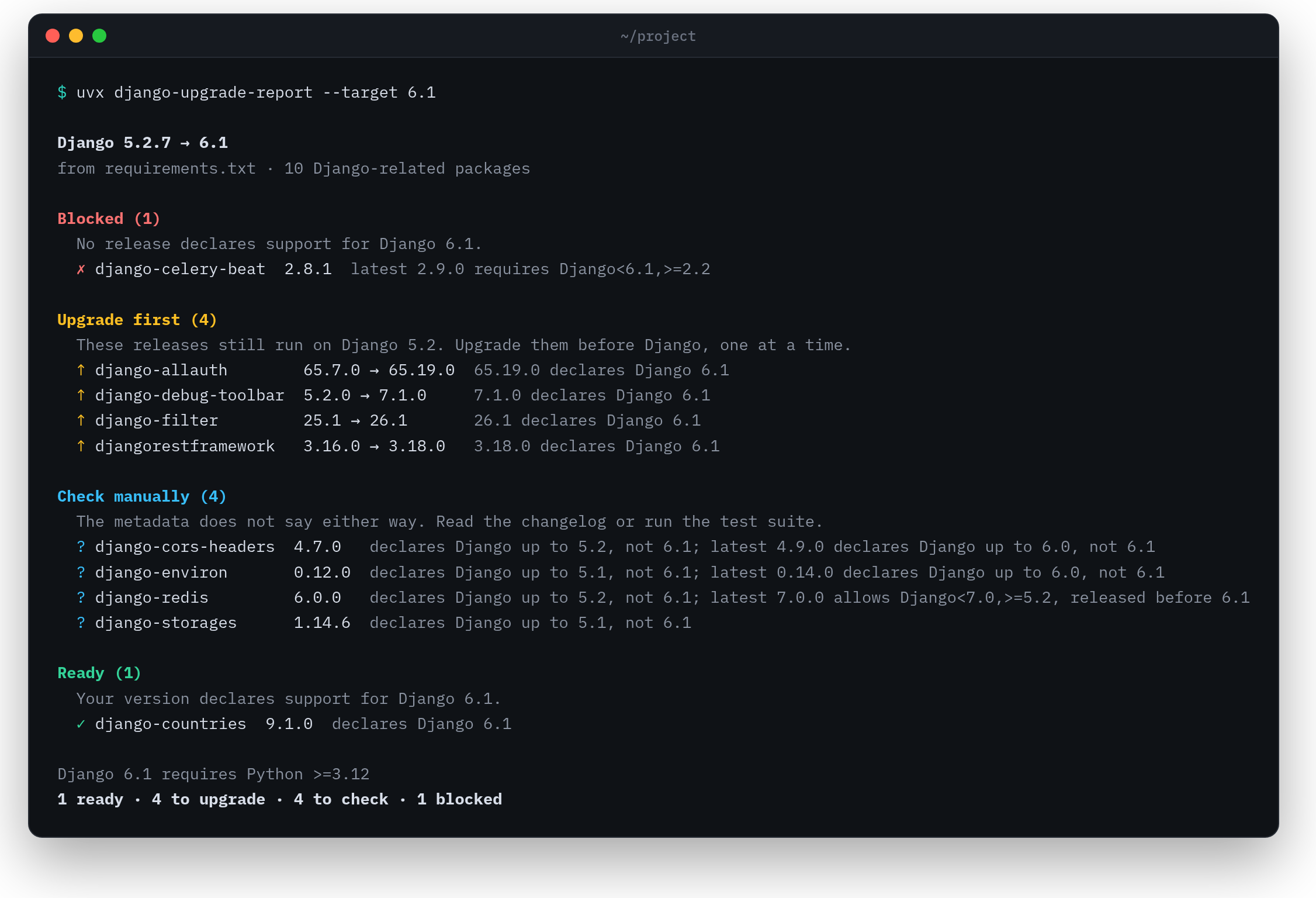This screenshot has height=898, width=1316.
Task: Click the package name 'django-storages'
Action: [166, 623]
